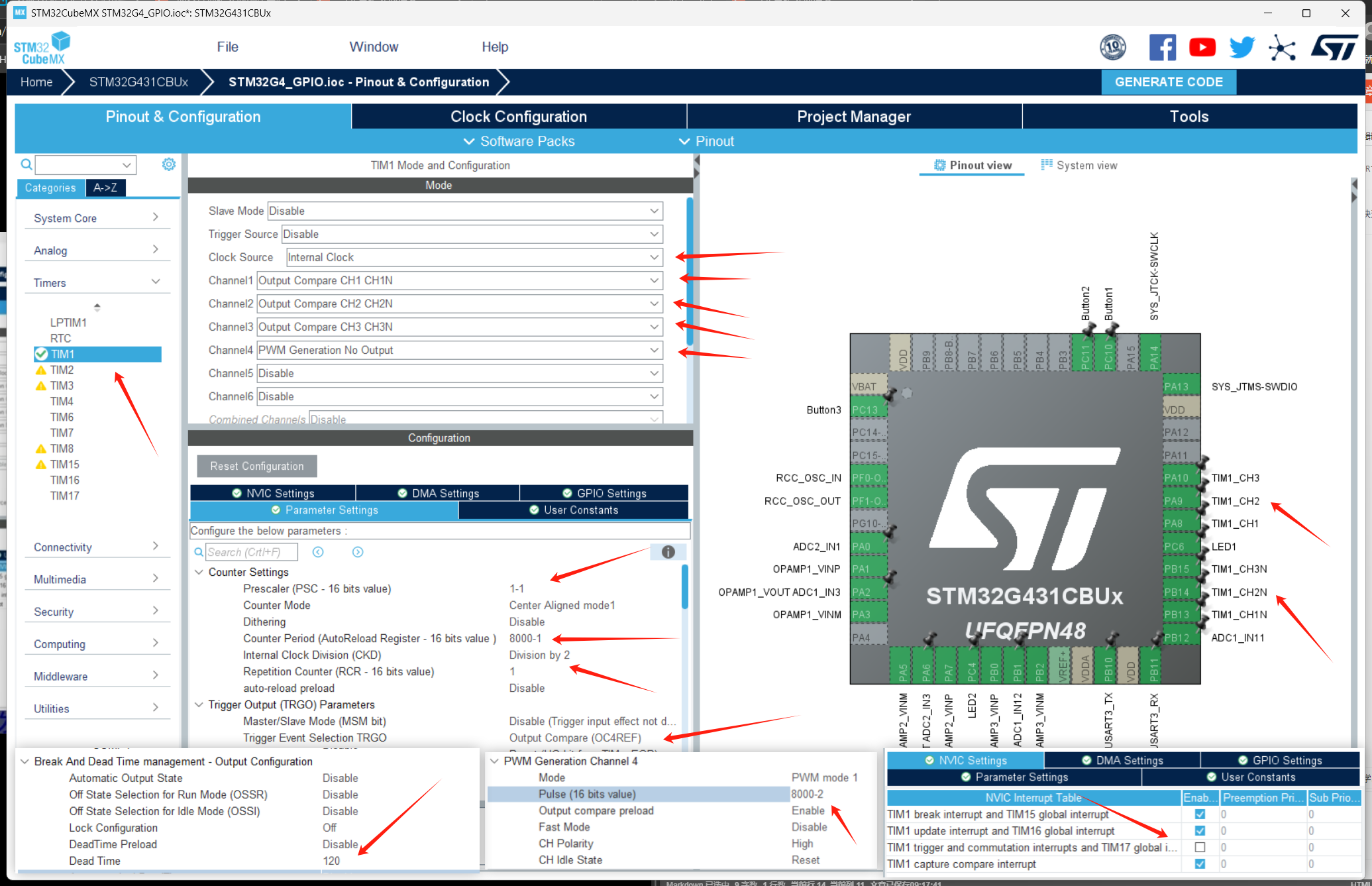Image resolution: width=1372 pixels, height=886 pixels.
Task: Open the ST Facebook page icon
Action: (1162, 48)
